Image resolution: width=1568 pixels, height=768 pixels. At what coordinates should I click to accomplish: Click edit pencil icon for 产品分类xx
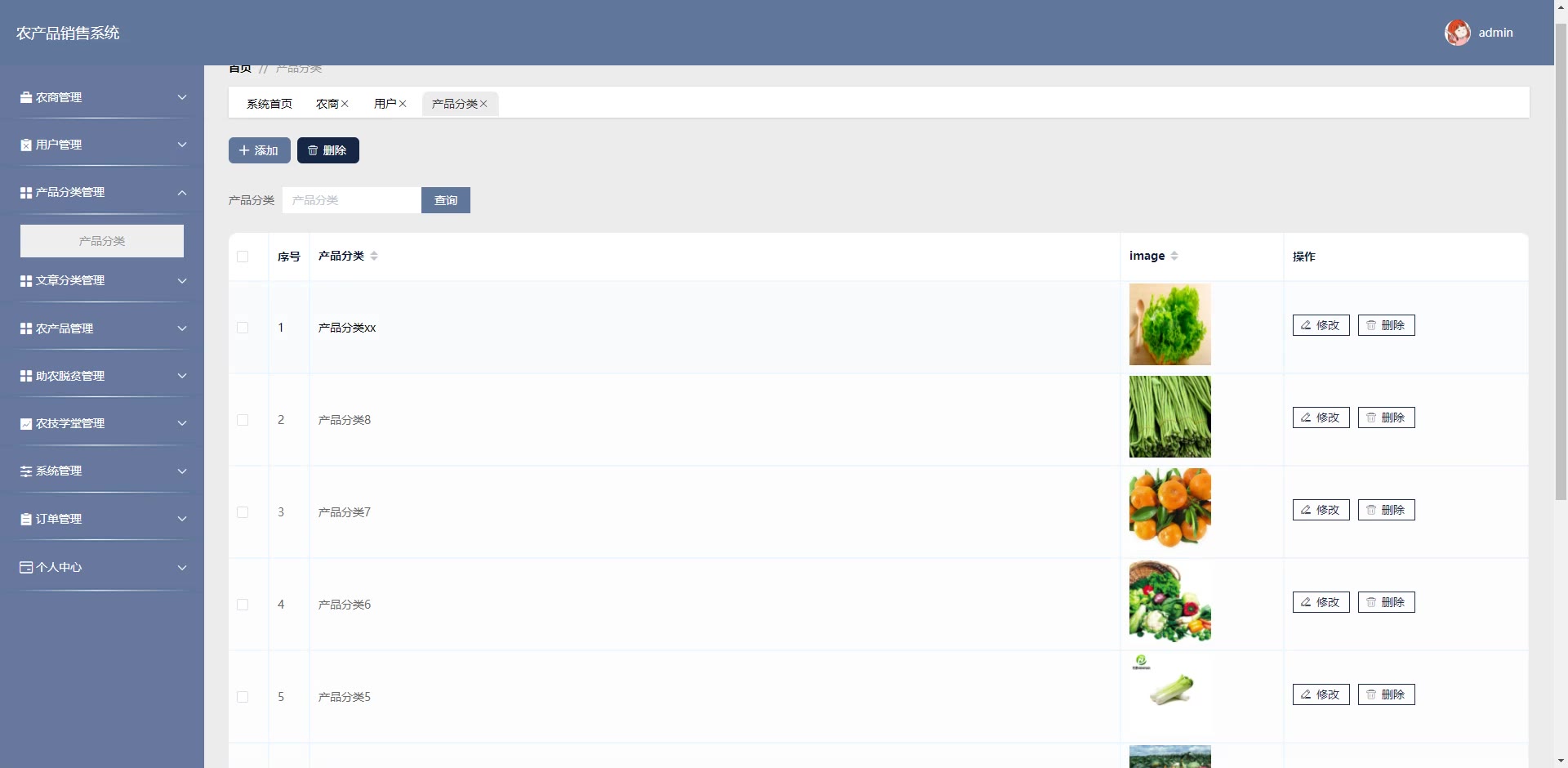click(1306, 325)
